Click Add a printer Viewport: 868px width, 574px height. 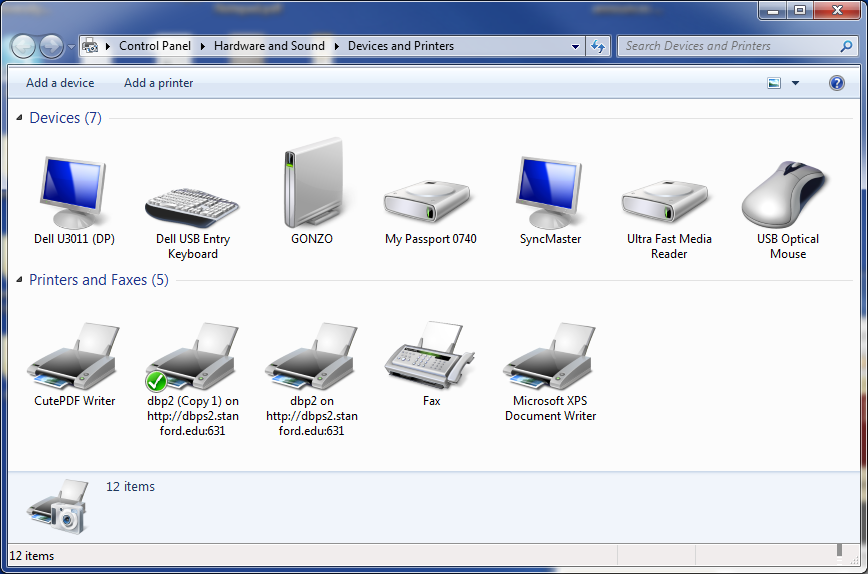[x=158, y=83]
